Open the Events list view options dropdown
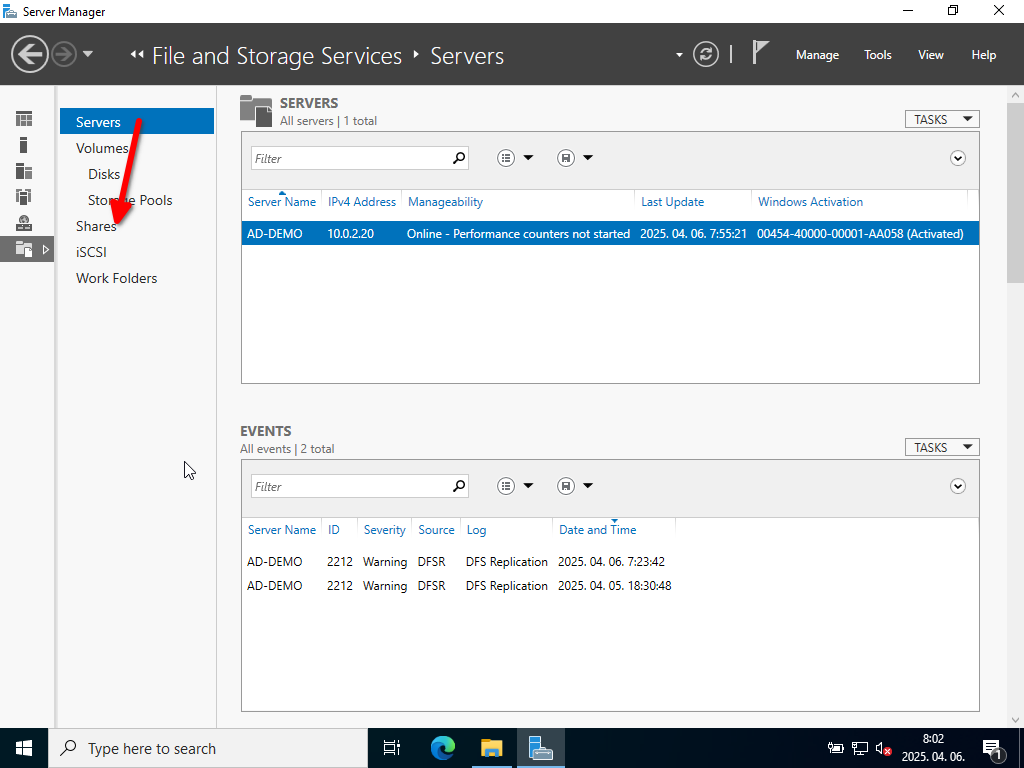1024x768 pixels. coord(515,486)
